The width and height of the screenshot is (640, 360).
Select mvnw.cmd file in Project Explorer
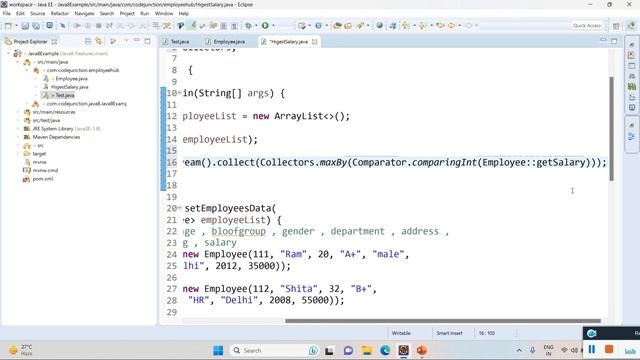pos(45,170)
